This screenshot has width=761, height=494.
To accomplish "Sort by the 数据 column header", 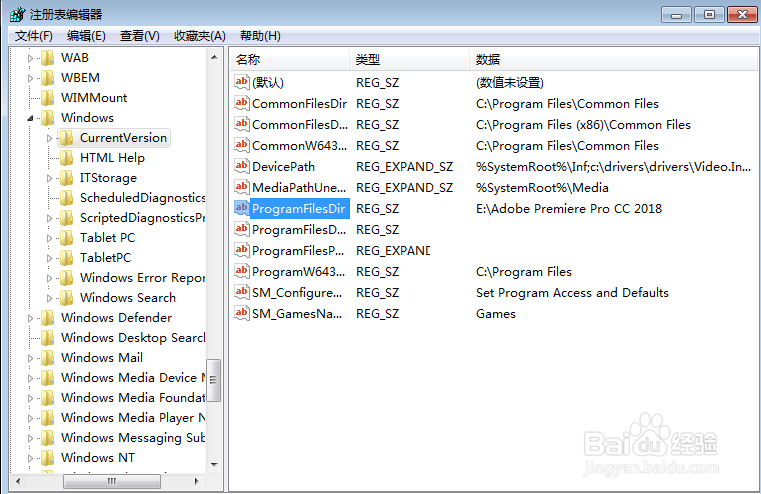I will [613, 60].
